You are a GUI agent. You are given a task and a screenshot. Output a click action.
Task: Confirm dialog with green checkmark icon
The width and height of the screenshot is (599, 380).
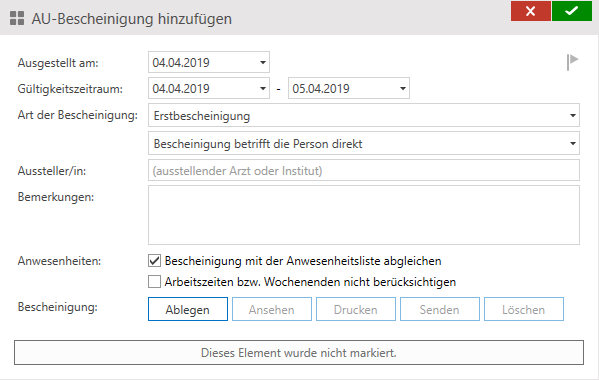click(571, 11)
